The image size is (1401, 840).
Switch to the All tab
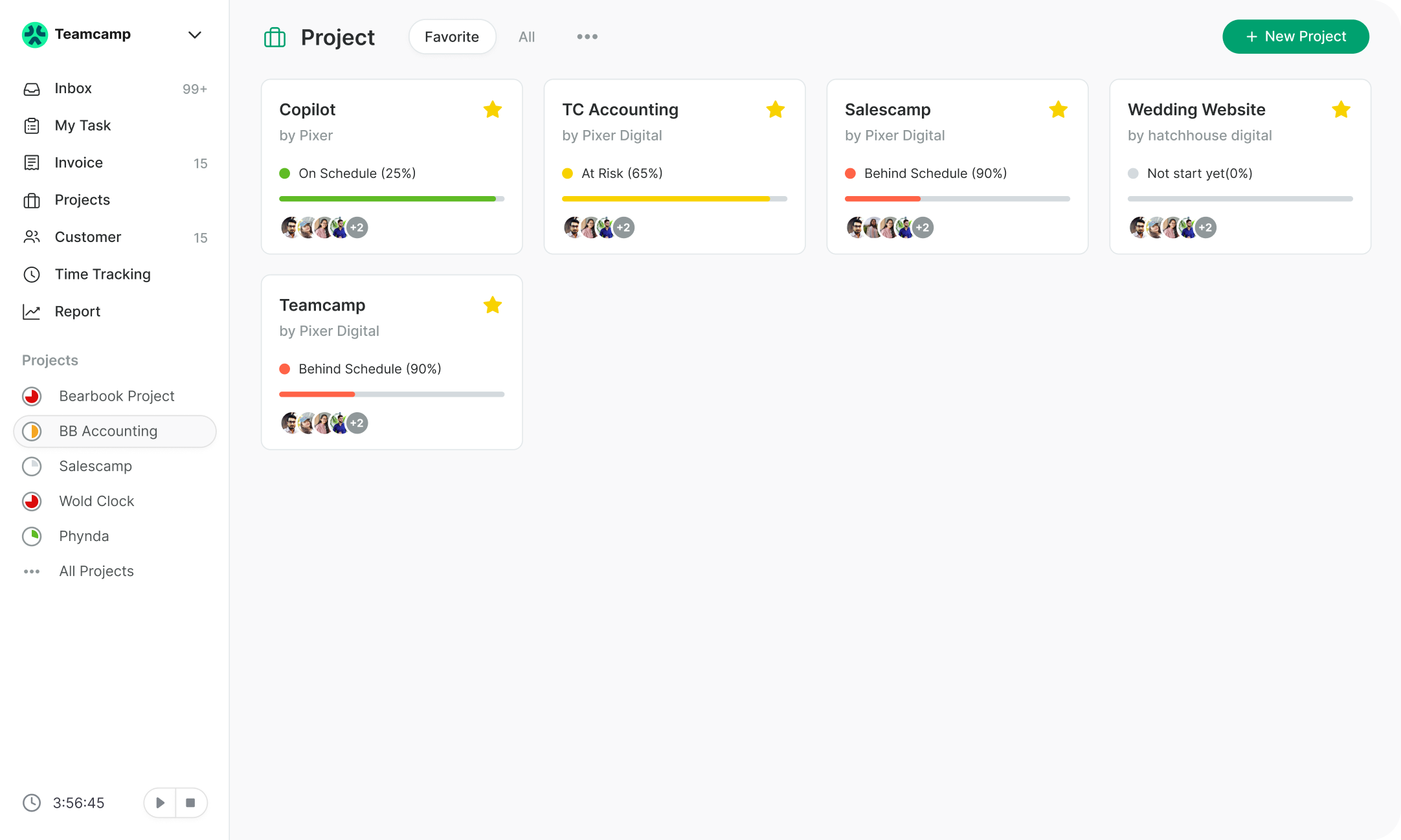coord(526,37)
